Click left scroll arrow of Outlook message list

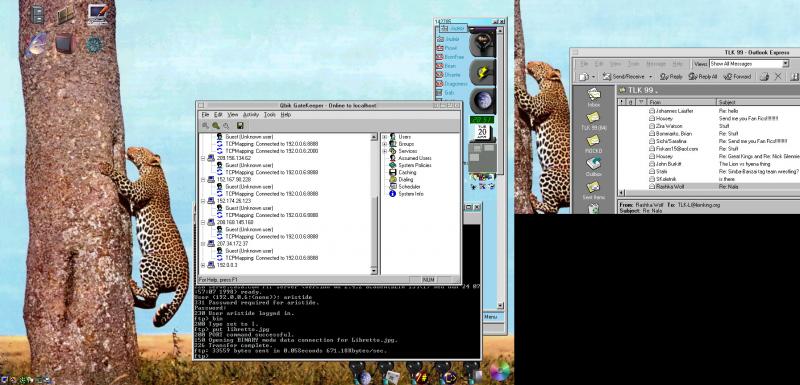click(621, 194)
